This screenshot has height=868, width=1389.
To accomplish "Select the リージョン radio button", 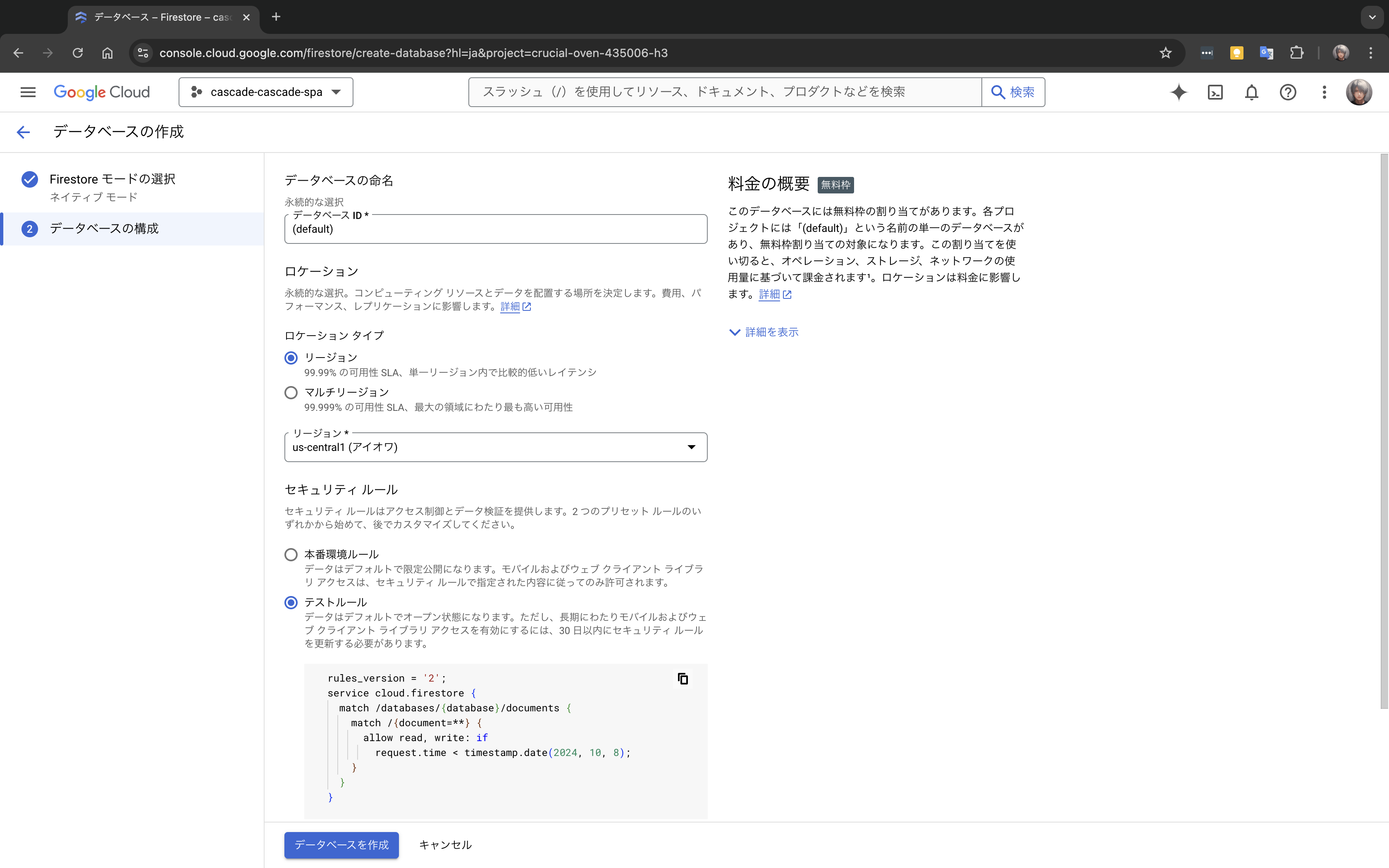I will pos(291,358).
